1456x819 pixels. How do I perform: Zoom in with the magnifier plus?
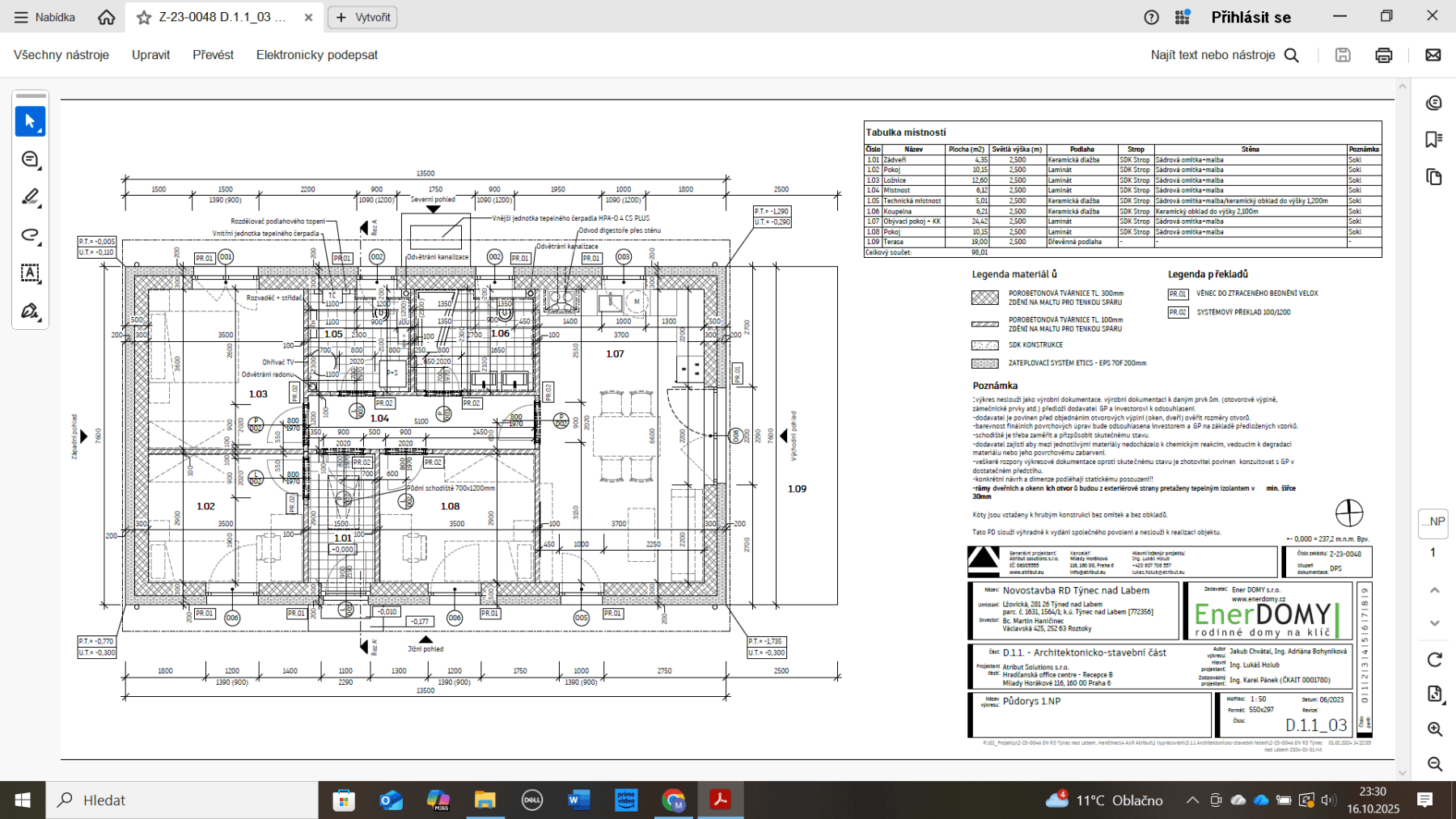1434,728
